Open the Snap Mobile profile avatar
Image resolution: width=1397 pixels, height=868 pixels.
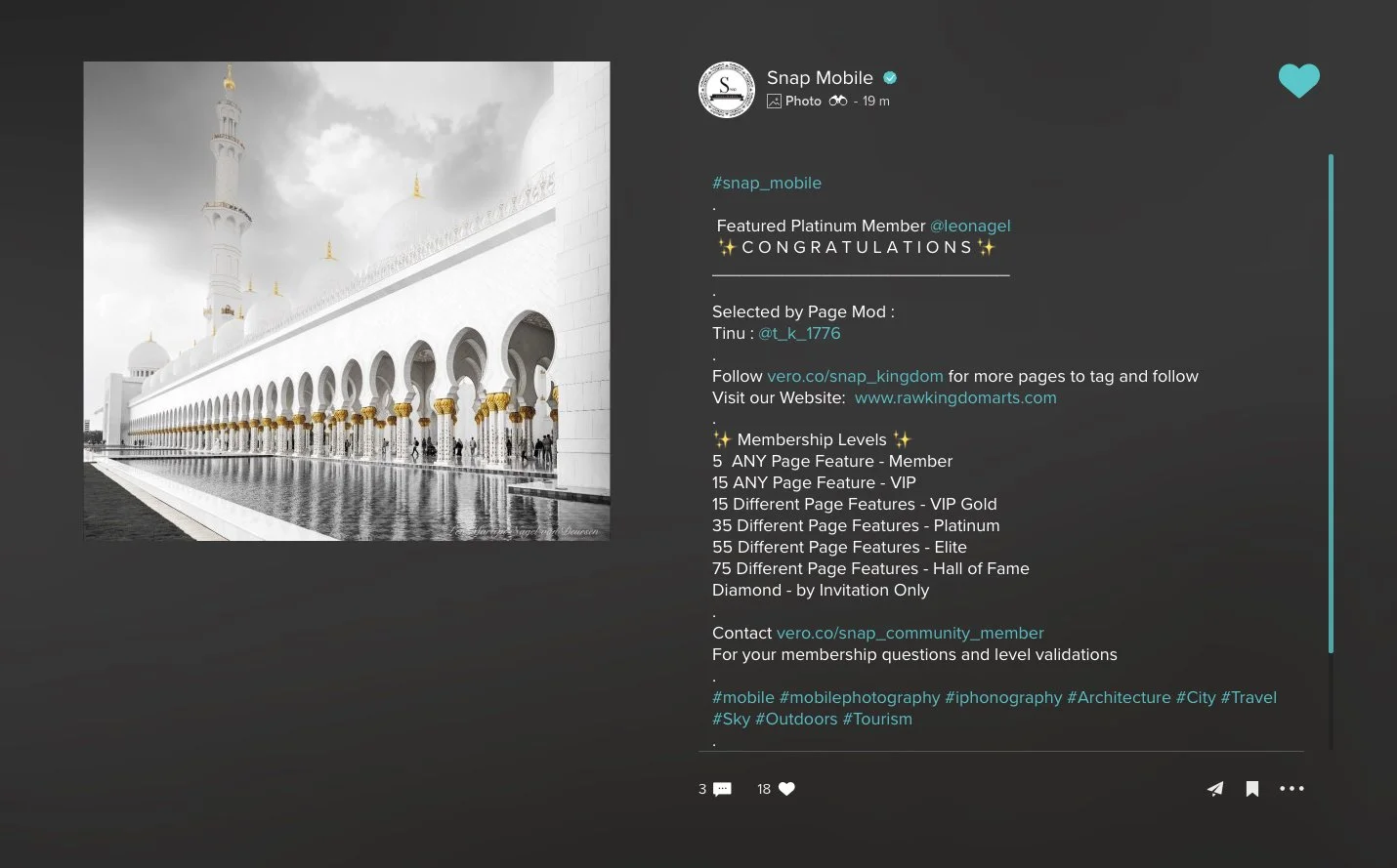727,90
